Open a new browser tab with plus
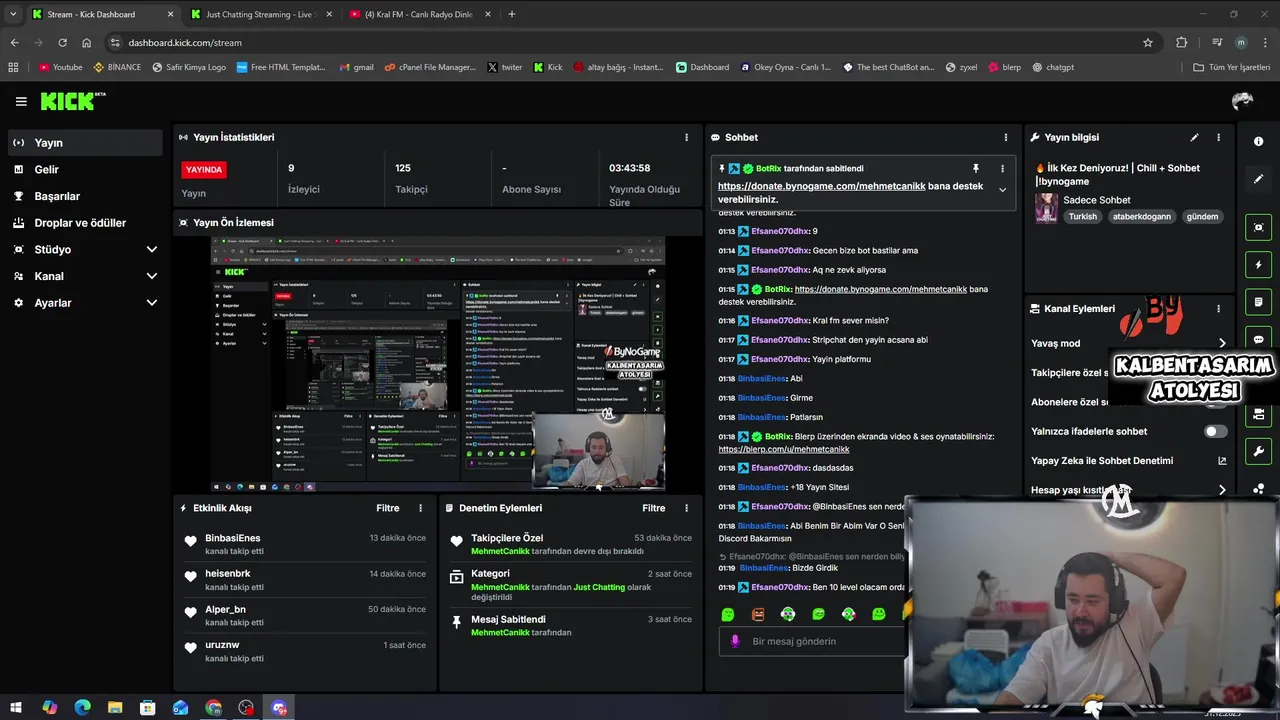The width and height of the screenshot is (1280, 720). tap(512, 14)
